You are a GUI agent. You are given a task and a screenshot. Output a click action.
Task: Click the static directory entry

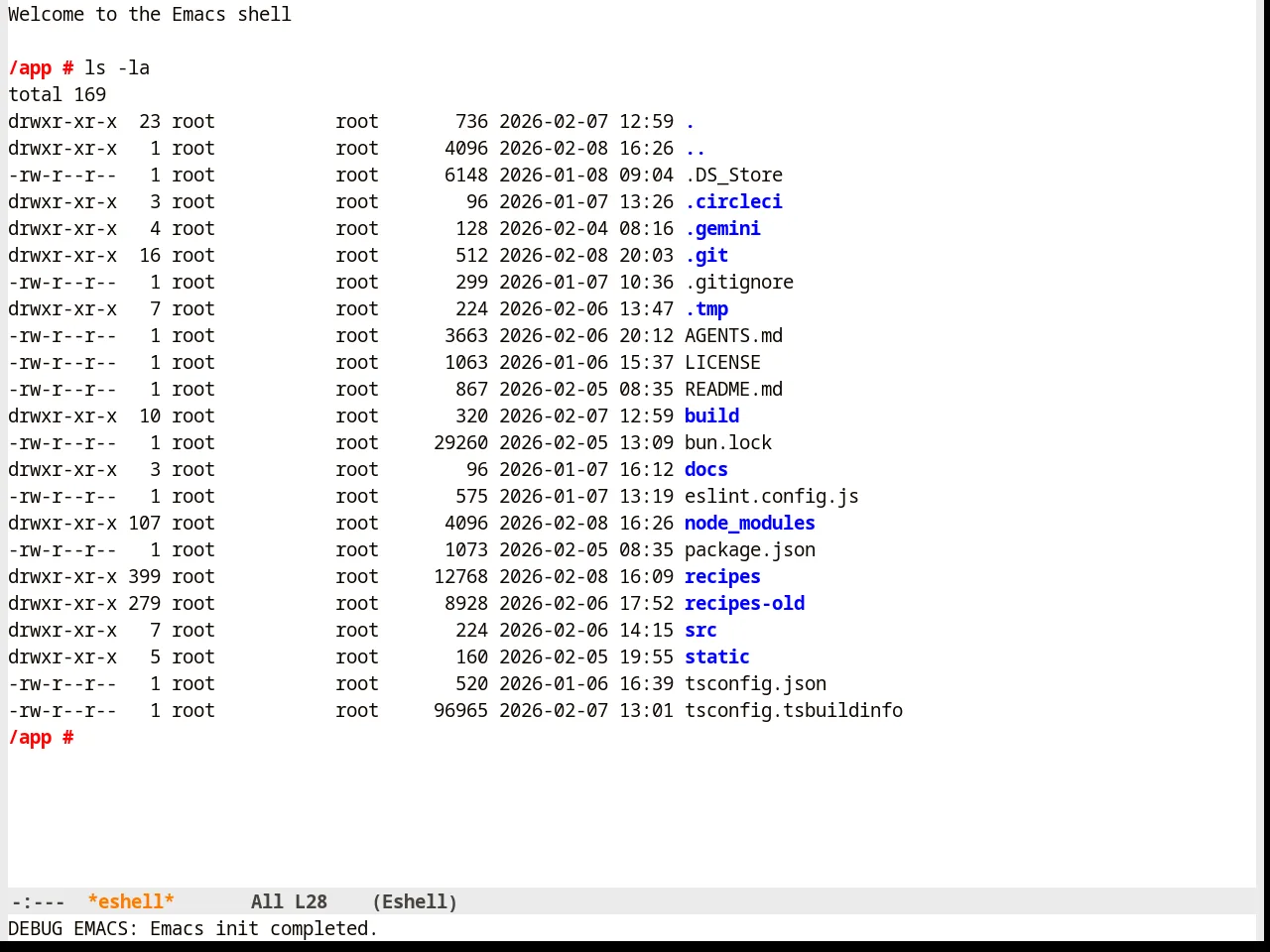pos(717,657)
